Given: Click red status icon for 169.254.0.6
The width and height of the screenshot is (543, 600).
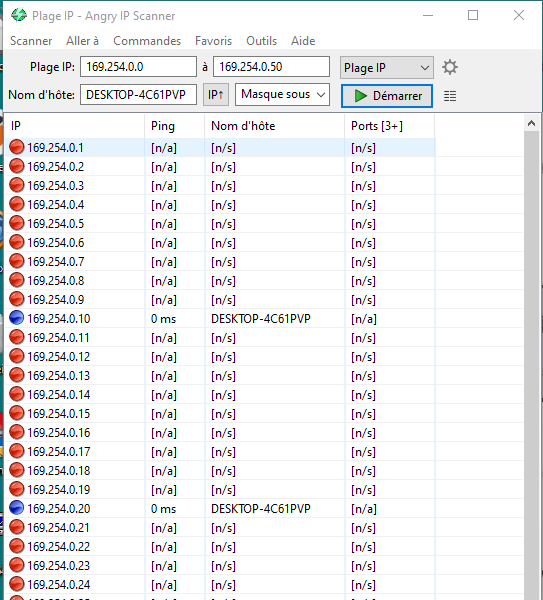Looking at the screenshot, I should (16, 242).
